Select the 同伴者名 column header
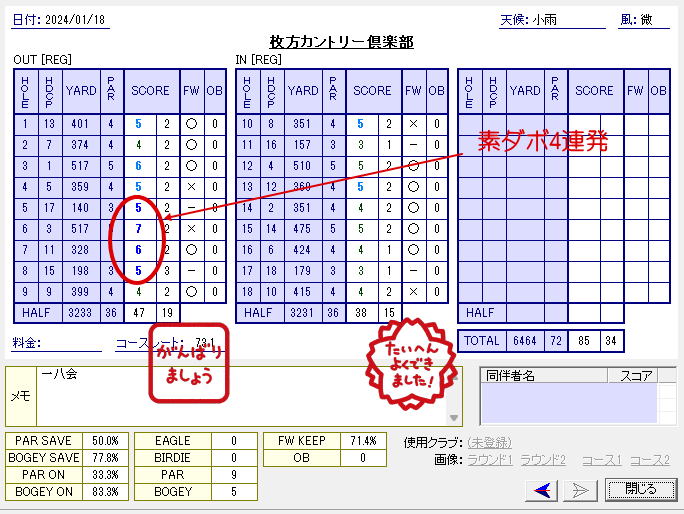The image size is (684, 514). point(544,375)
